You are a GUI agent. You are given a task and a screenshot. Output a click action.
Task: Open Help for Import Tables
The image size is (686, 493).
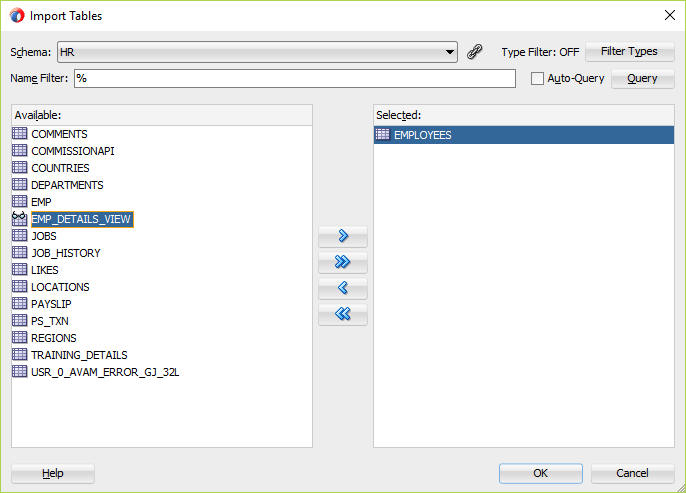pos(53,473)
